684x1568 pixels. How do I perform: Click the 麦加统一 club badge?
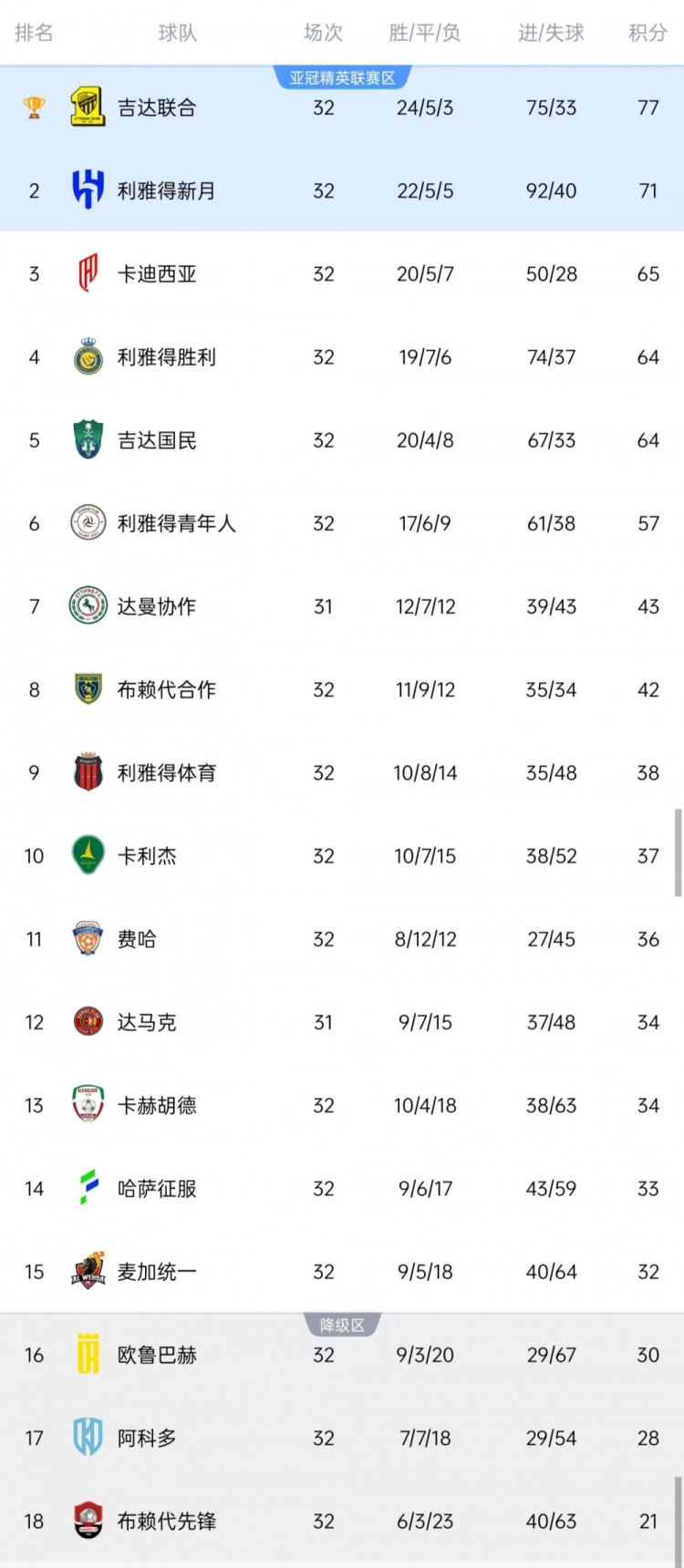pos(88,1272)
